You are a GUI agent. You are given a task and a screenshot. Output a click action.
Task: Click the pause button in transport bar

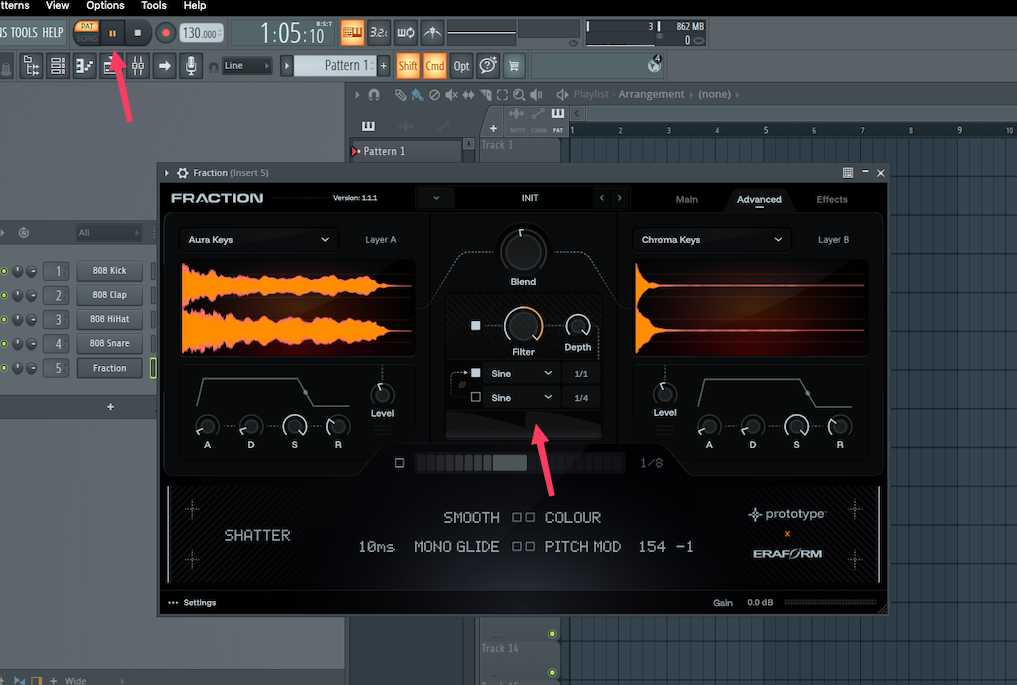[x=112, y=33]
